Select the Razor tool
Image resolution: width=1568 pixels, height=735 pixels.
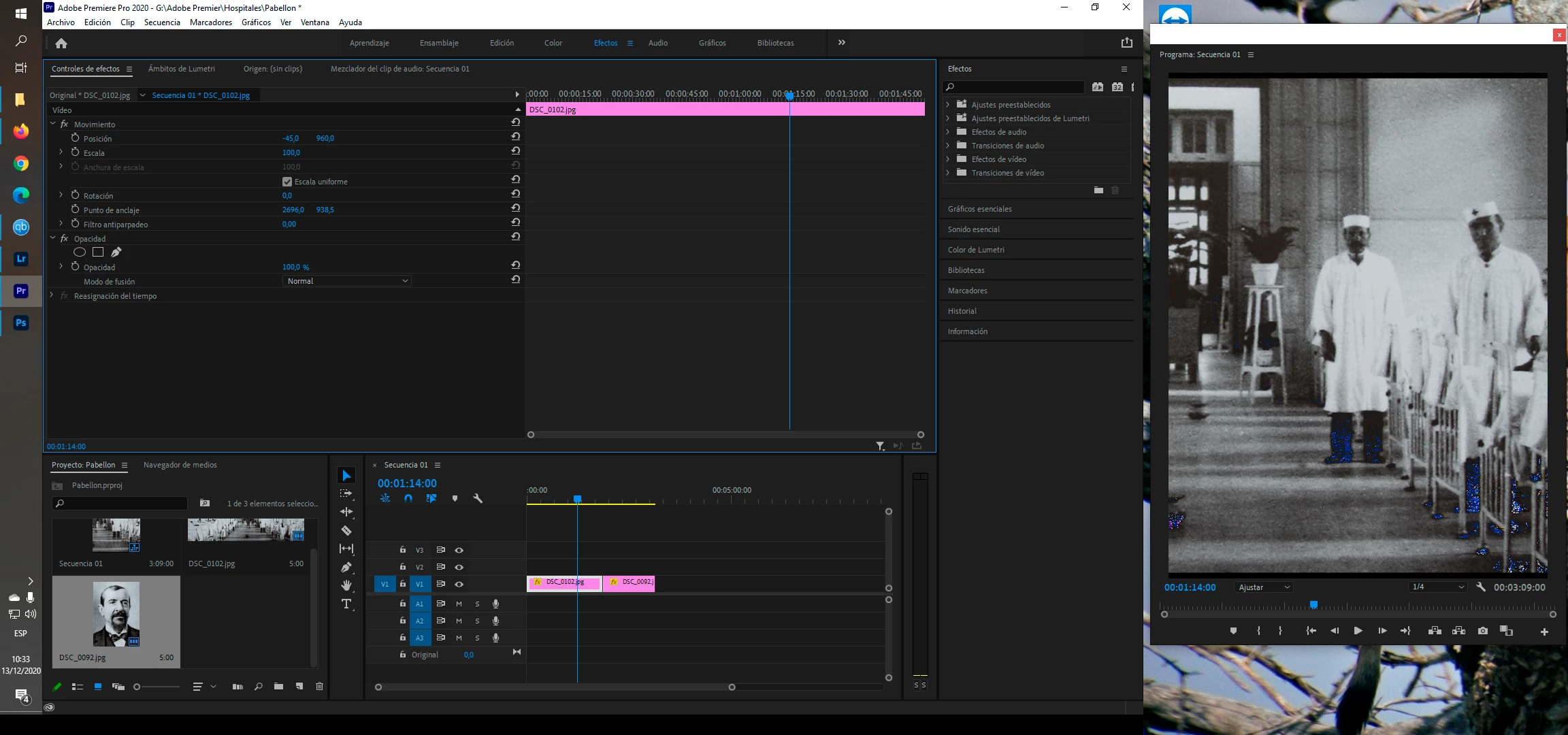click(x=346, y=530)
